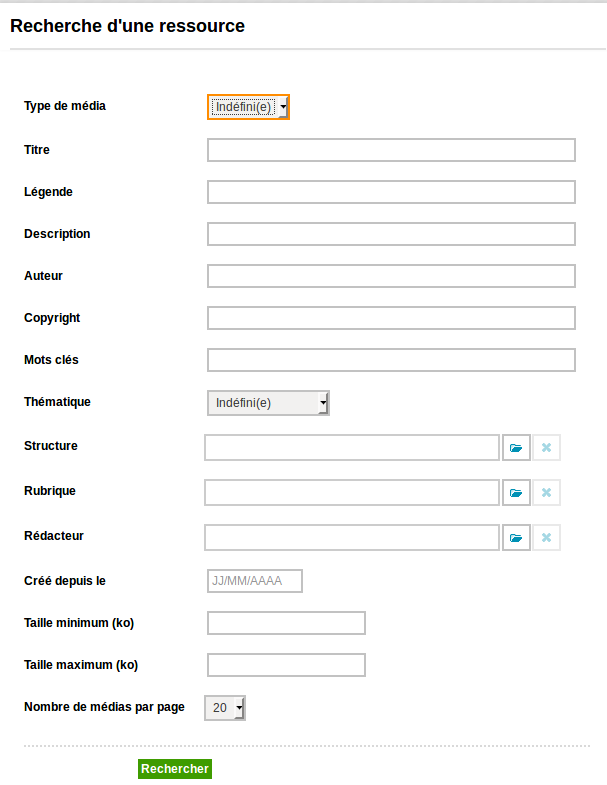607x785 pixels.
Task: Open folder browser for Structure field
Action: click(516, 448)
